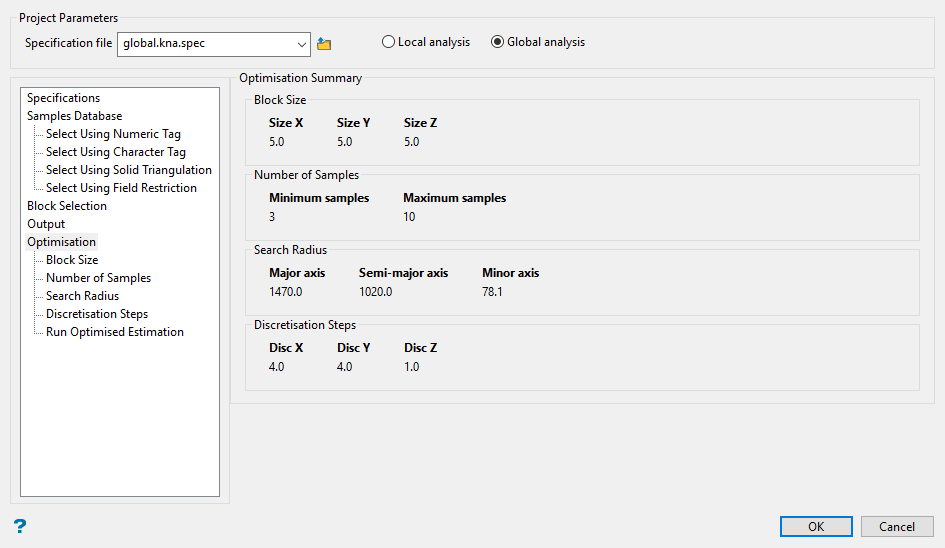Open the Output section

point(46,224)
